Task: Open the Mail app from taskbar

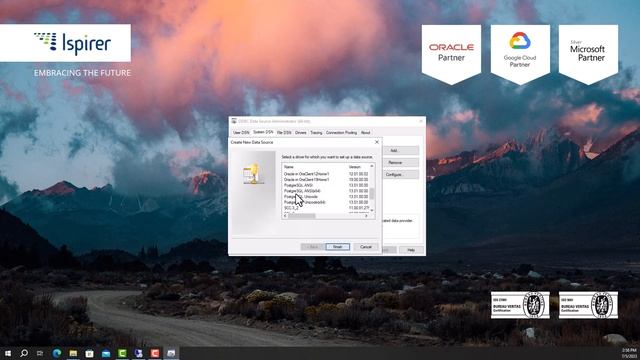Action: coord(106,353)
